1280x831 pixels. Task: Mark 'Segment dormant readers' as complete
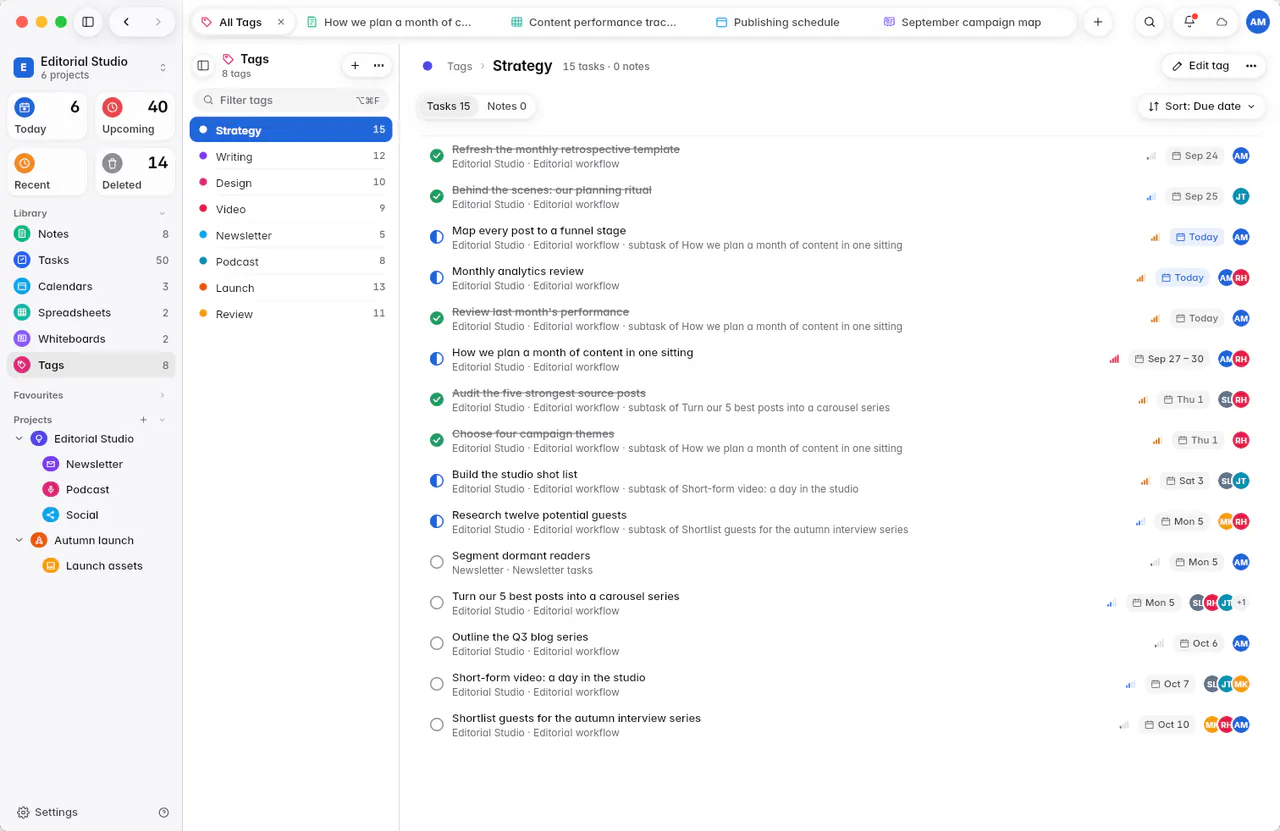(437, 562)
